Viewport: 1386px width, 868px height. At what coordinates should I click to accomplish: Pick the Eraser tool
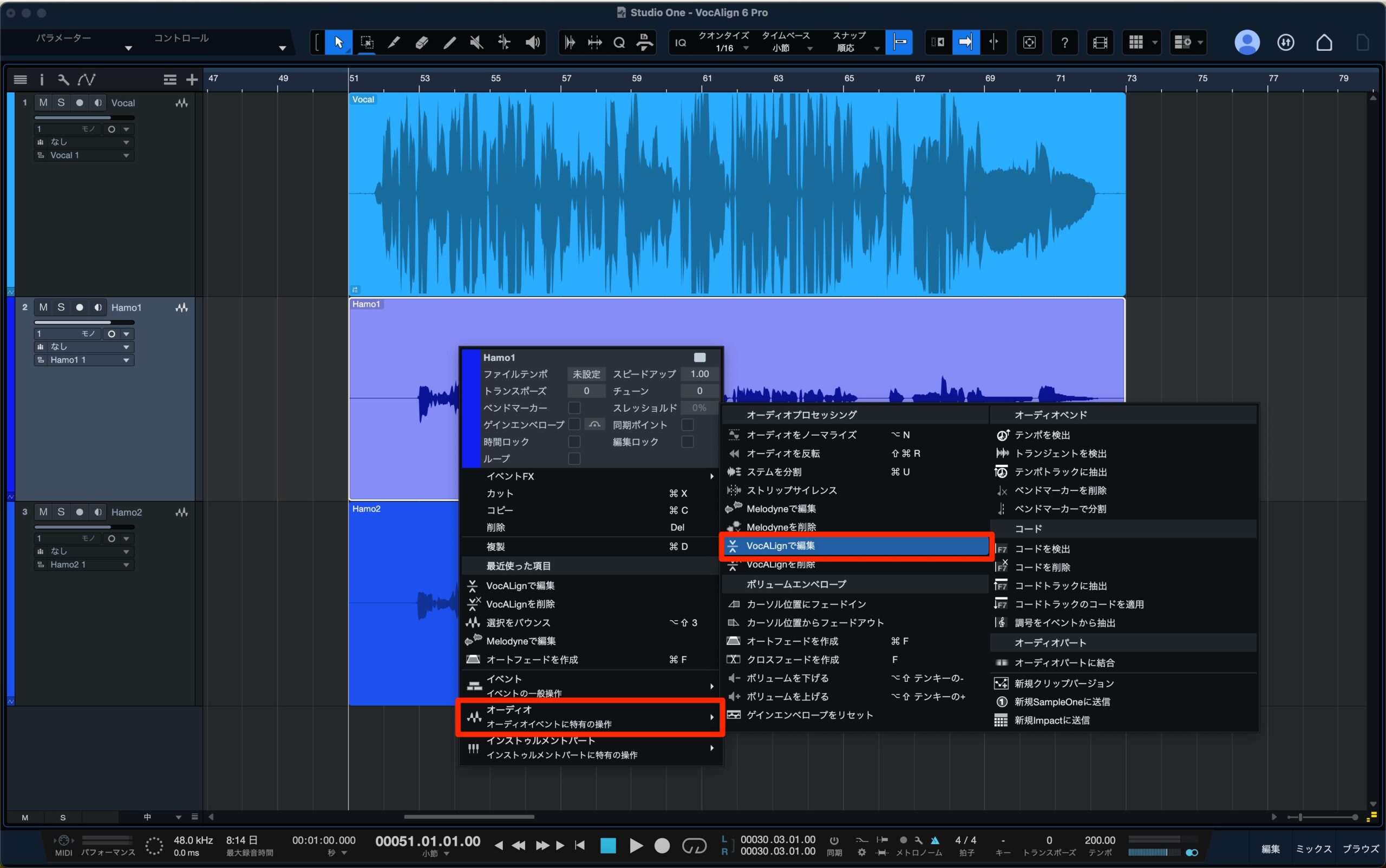pos(422,43)
